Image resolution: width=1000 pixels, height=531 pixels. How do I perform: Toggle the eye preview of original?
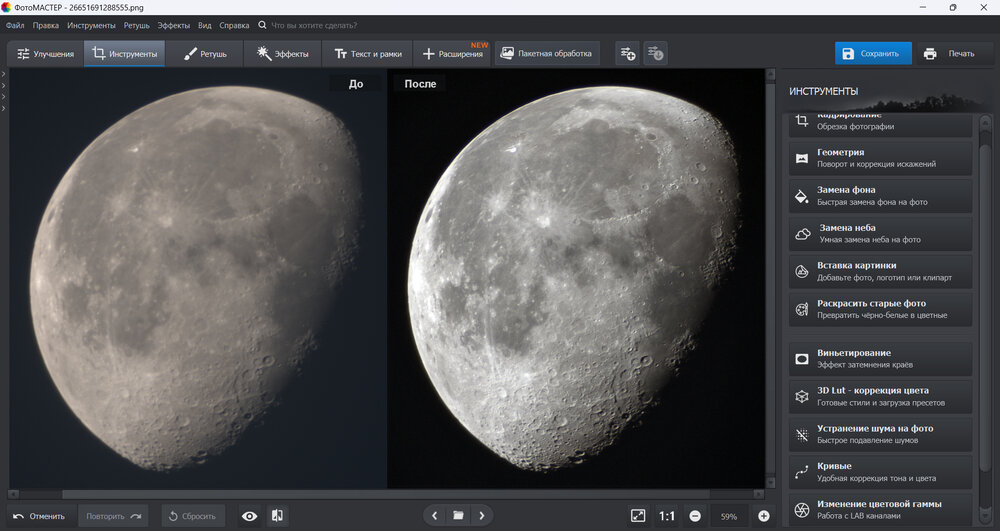250,516
